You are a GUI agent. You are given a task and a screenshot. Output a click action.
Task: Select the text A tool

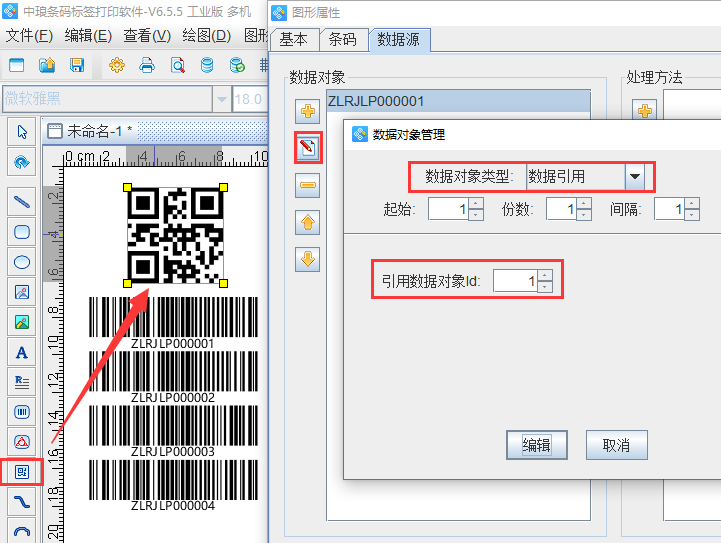22,352
